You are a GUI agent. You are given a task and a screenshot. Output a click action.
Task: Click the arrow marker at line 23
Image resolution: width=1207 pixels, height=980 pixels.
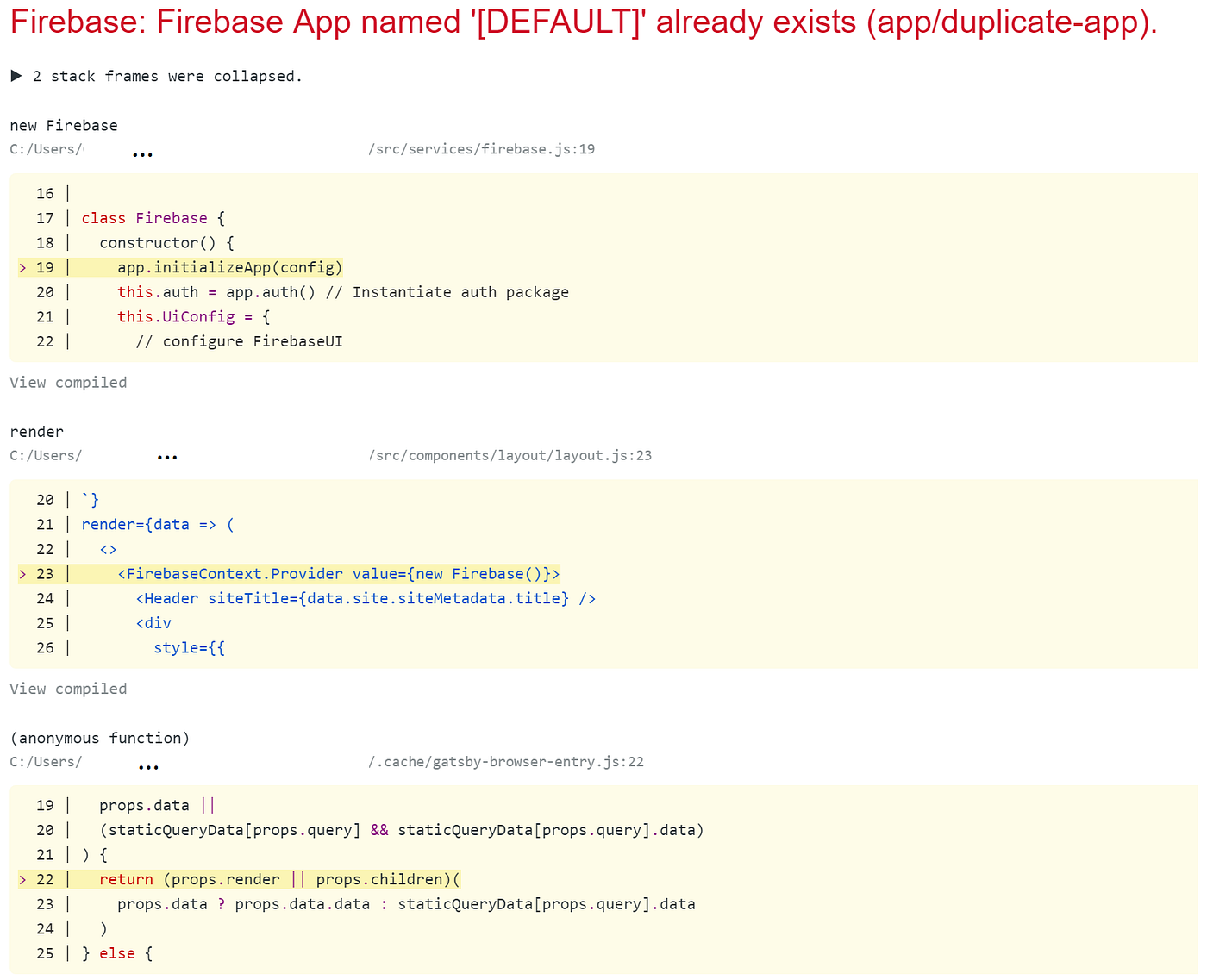[x=22, y=573]
